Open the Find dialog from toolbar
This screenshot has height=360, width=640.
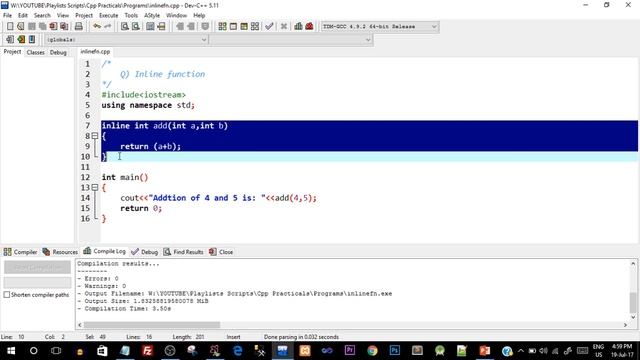[125, 27]
